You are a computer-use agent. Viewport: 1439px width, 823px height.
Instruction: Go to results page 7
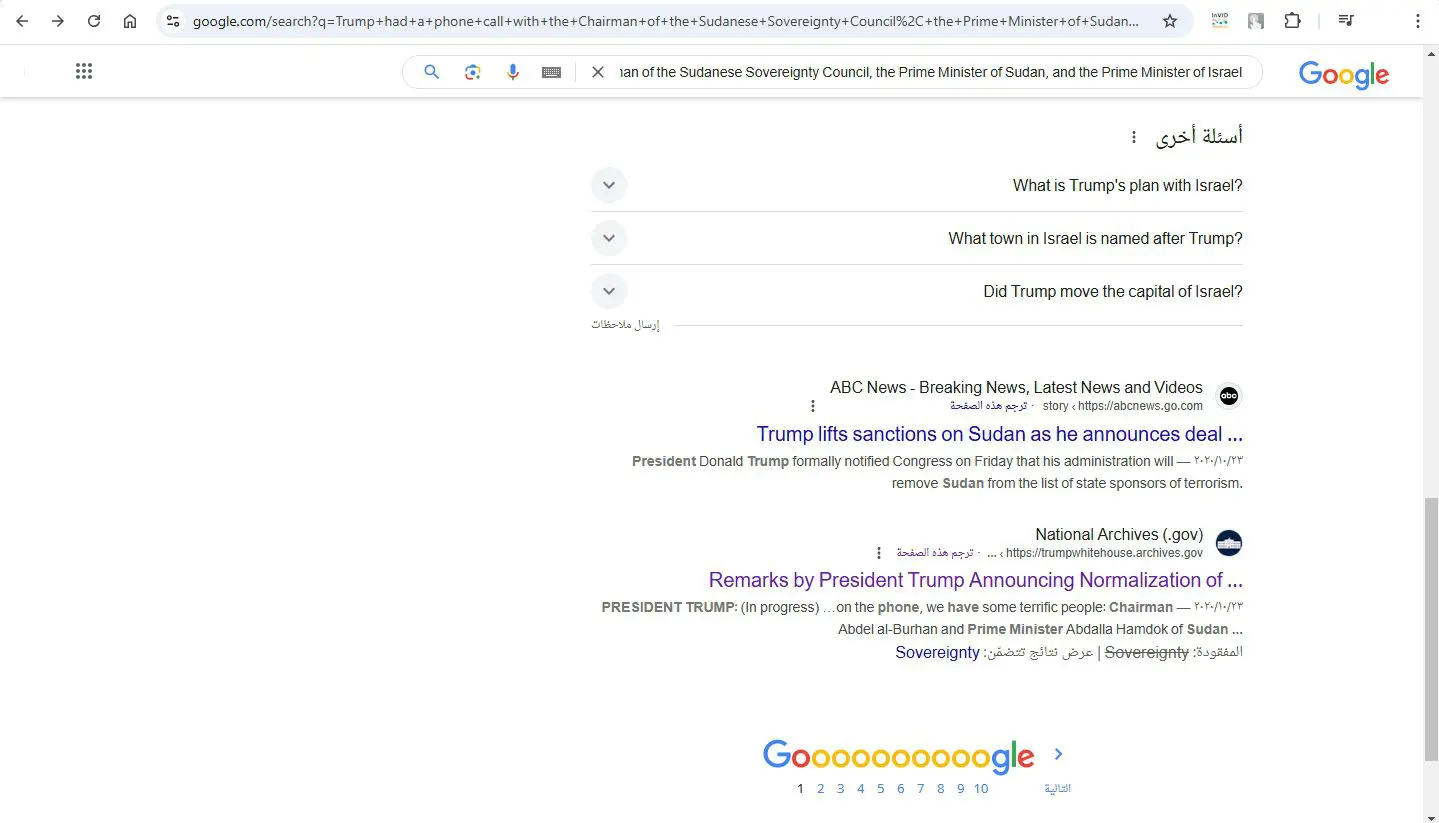pyautogui.click(x=920, y=789)
